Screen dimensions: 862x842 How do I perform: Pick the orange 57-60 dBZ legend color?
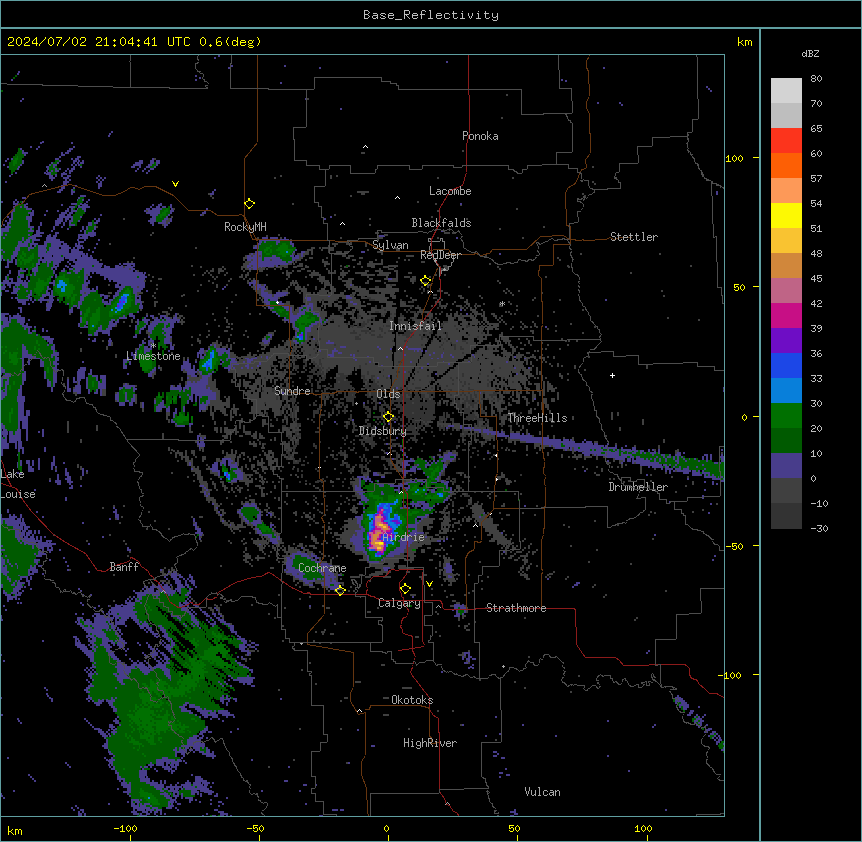(786, 165)
